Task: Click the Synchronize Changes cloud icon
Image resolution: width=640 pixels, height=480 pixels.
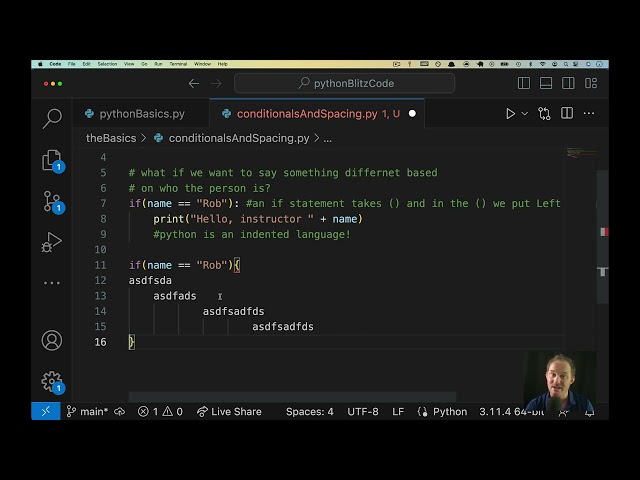Action: pos(120,411)
